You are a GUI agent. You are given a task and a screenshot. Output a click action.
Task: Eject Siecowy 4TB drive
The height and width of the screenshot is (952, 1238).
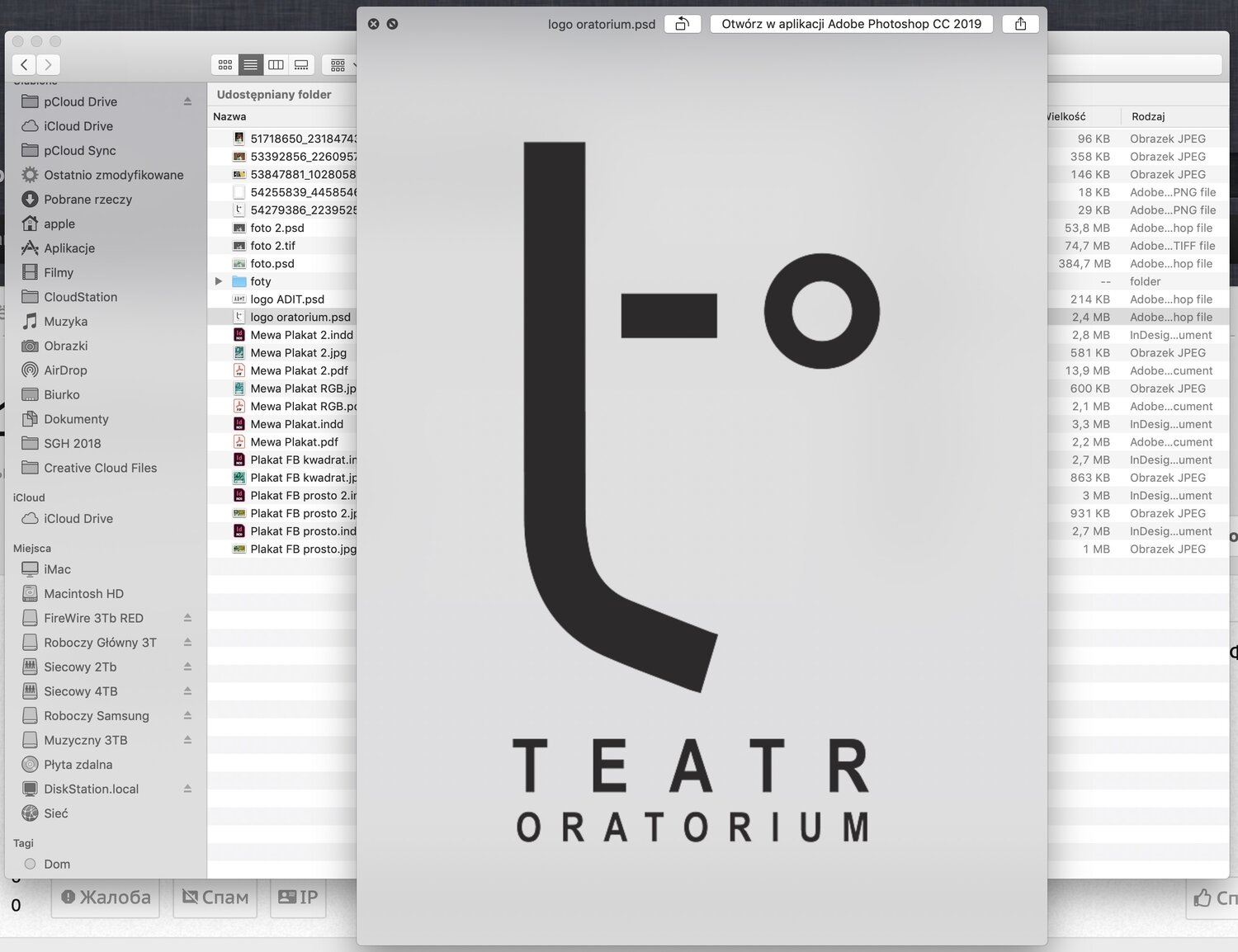click(x=187, y=691)
